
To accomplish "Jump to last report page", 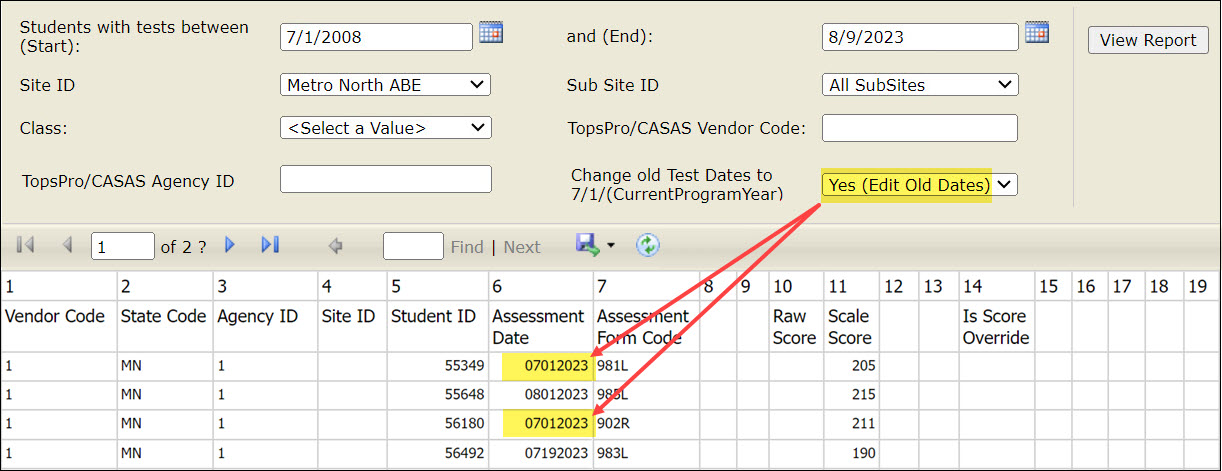I will 269,246.
